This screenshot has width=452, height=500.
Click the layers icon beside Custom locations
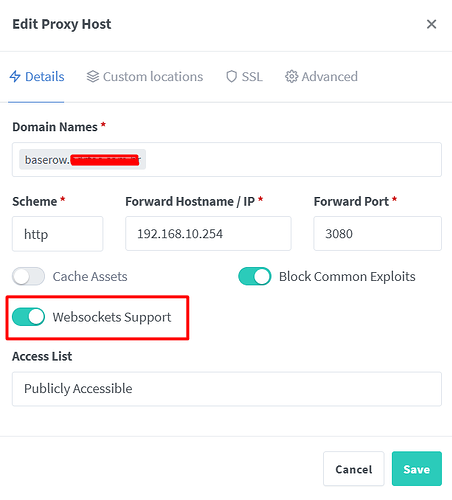[93, 76]
